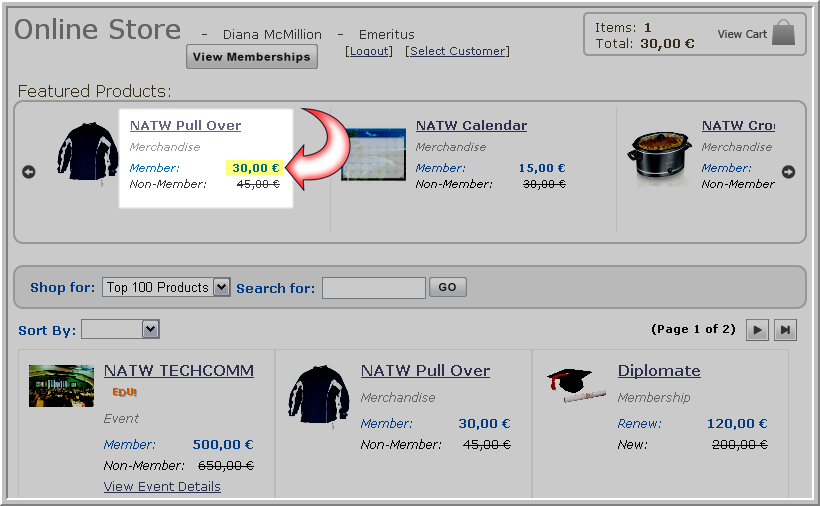
Task: Click the struck-through 200,00 € new price
Action: point(739,444)
